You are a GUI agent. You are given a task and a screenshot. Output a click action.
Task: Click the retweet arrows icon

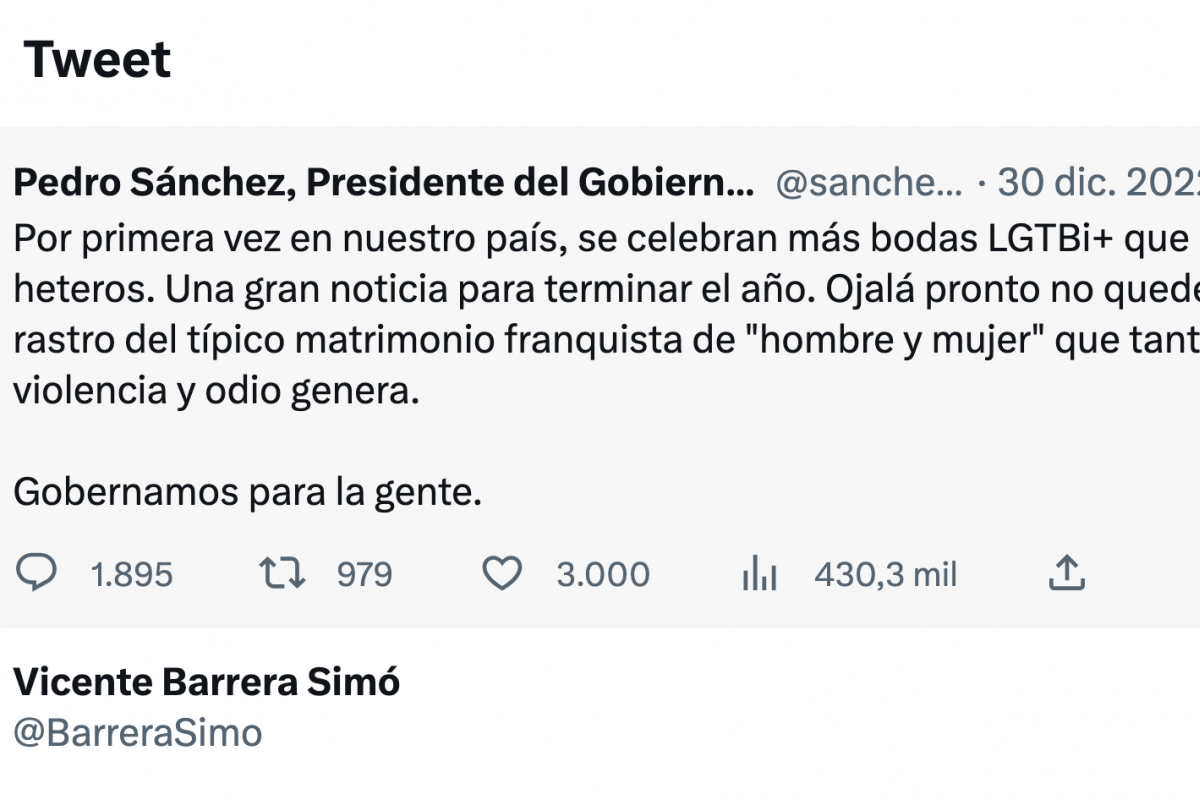click(282, 573)
